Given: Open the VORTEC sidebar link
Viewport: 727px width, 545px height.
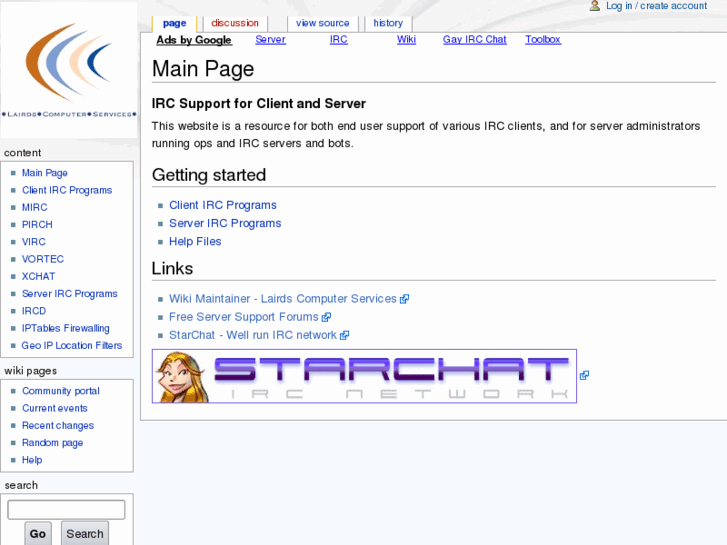Looking at the screenshot, I should (x=43, y=259).
